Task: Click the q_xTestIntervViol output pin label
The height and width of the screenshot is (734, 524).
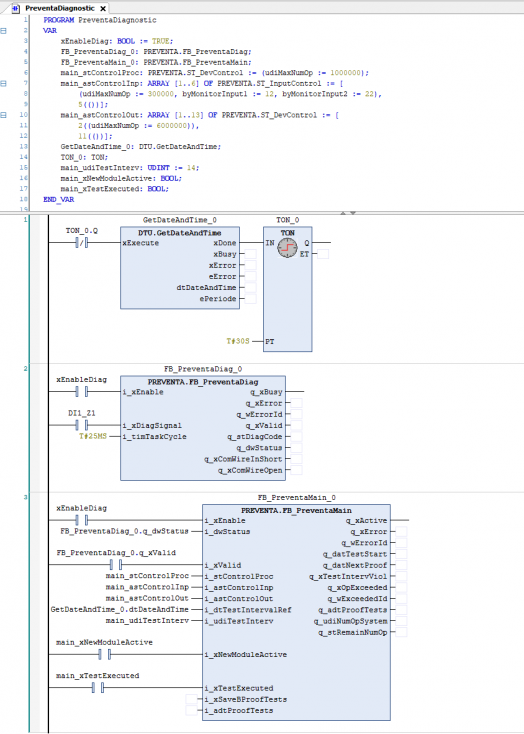Action: coord(348,576)
